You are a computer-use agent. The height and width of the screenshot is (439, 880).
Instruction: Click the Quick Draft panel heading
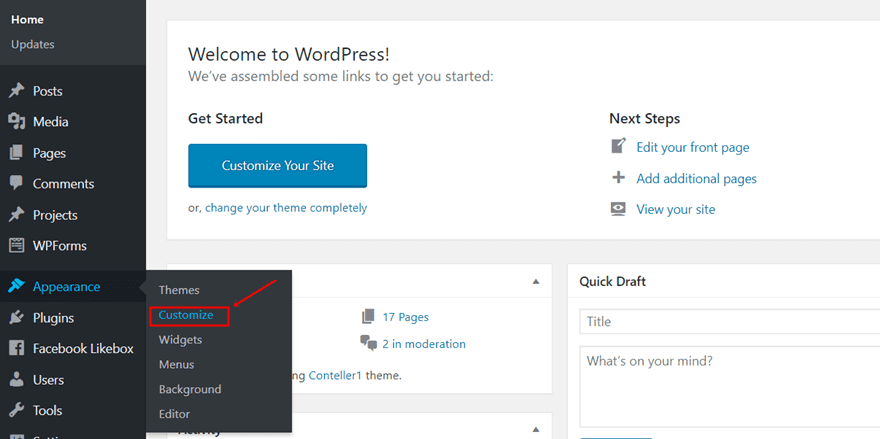pyautogui.click(x=612, y=281)
